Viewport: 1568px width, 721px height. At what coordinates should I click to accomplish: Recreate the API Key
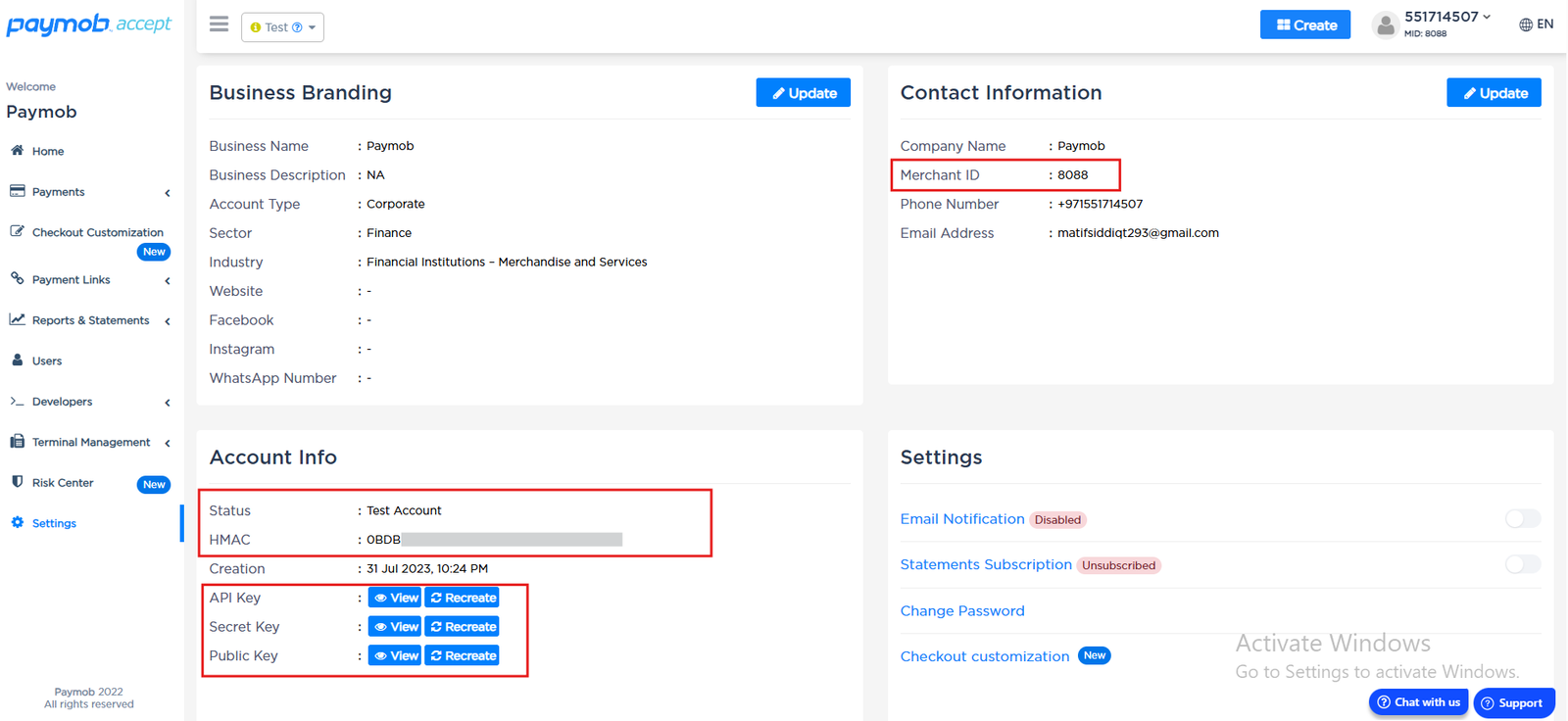point(463,598)
